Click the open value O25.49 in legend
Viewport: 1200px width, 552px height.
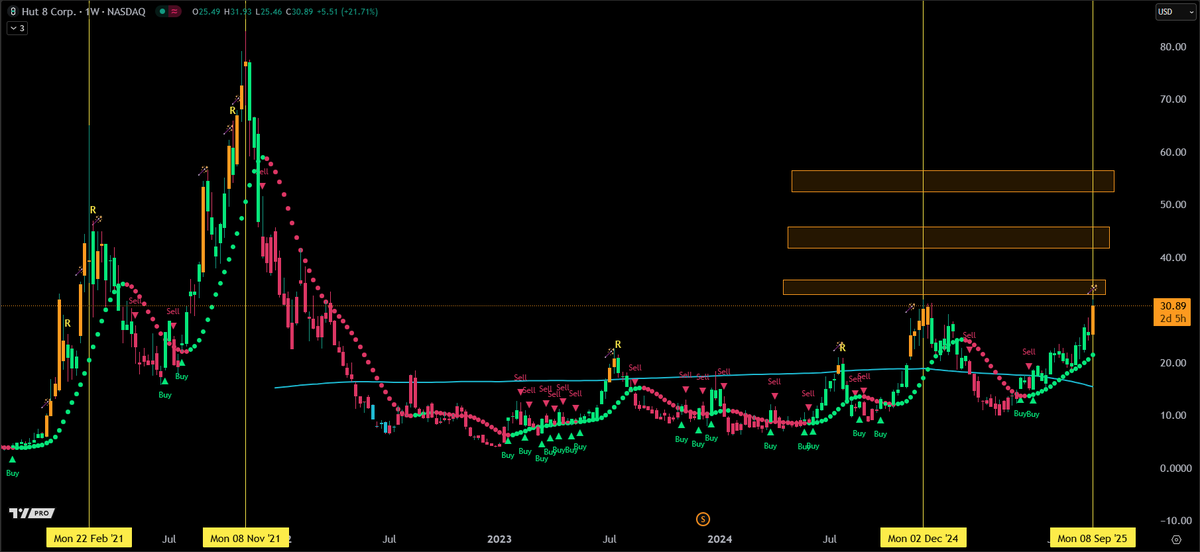tap(207, 12)
